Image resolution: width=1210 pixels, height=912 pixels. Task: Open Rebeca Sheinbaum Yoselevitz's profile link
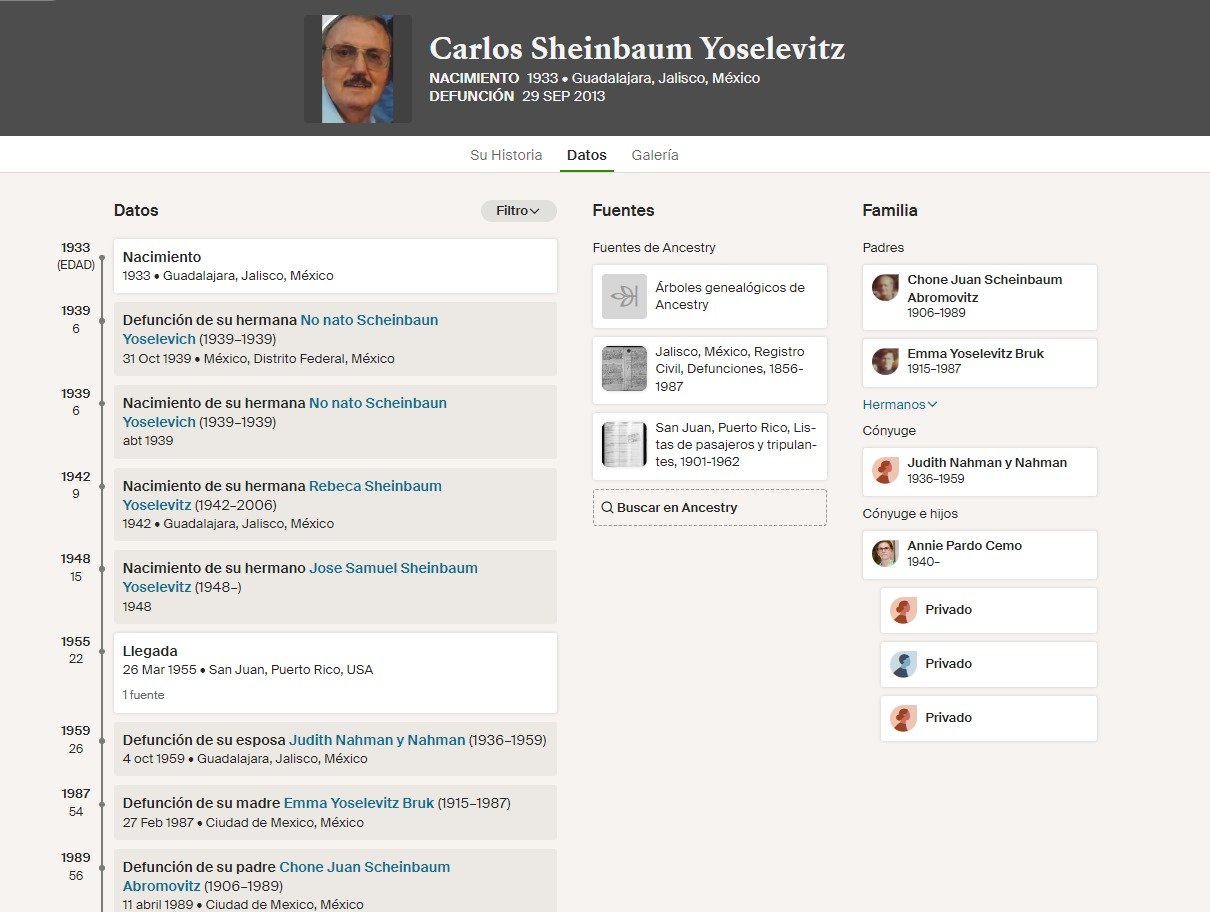374,485
